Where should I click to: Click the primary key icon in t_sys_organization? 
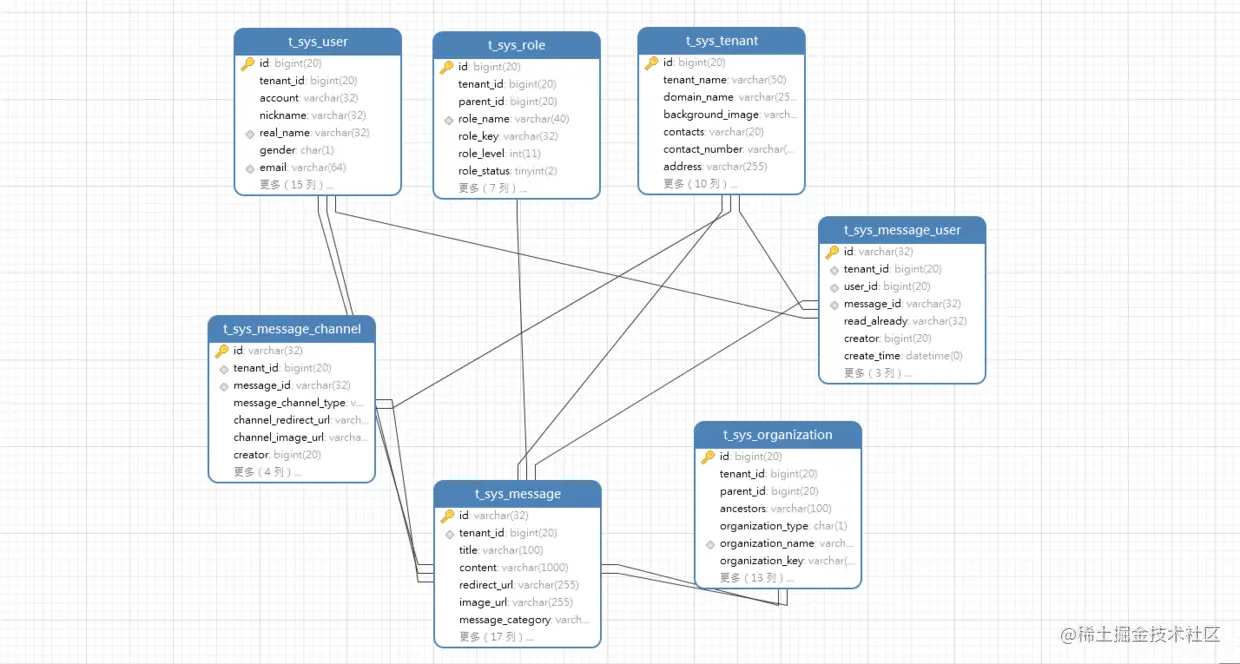(708, 457)
